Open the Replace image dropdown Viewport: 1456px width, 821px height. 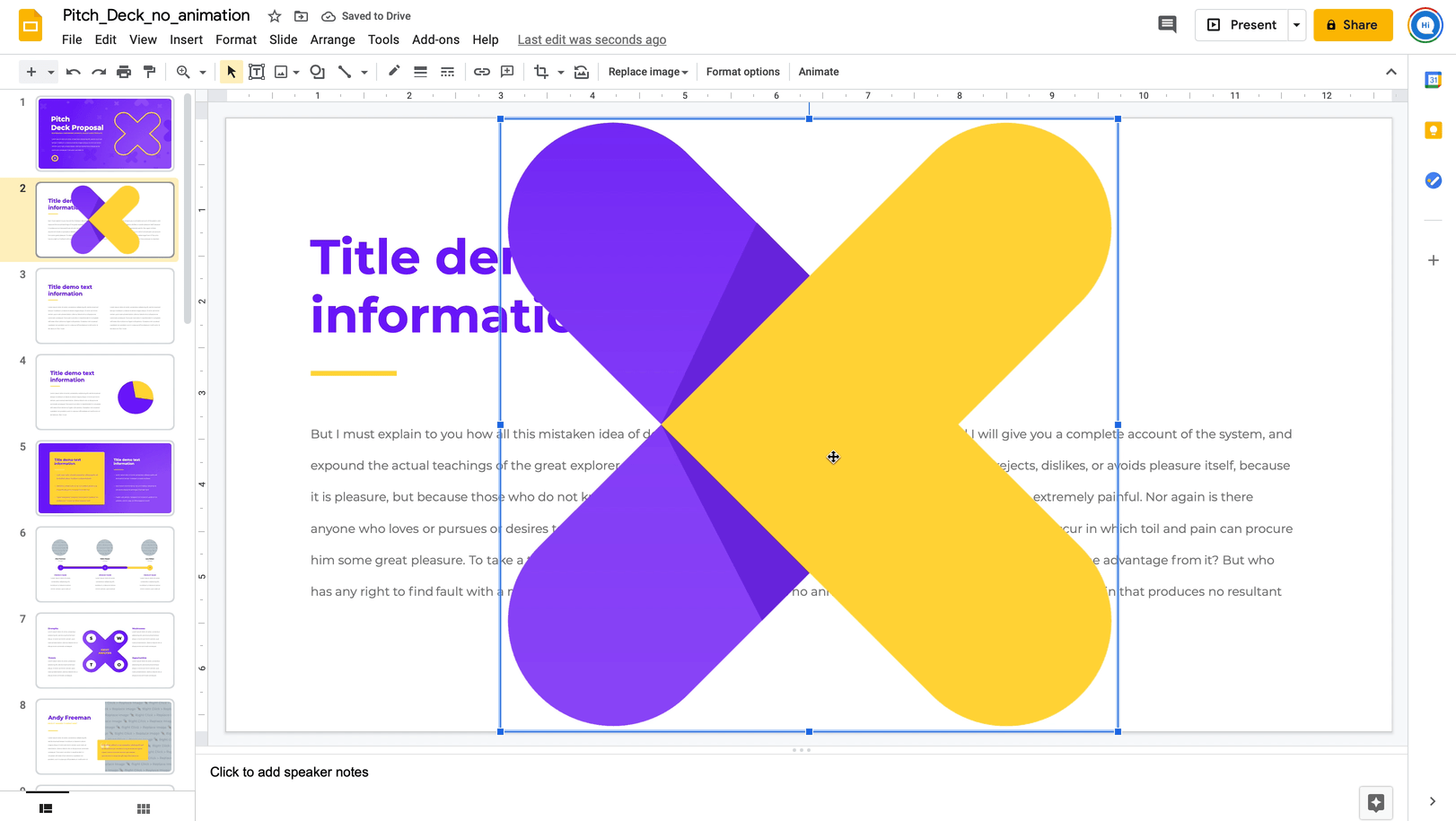pyautogui.click(x=648, y=72)
